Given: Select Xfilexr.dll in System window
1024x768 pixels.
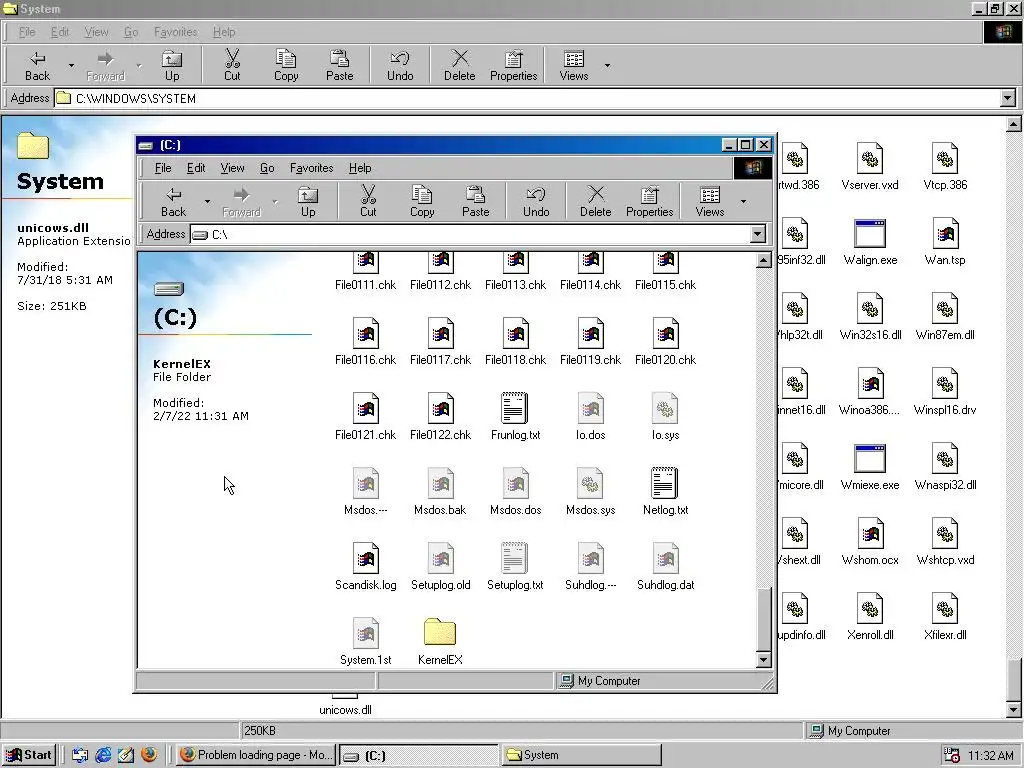Looking at the screenshot, I should (x=945, y=617).
